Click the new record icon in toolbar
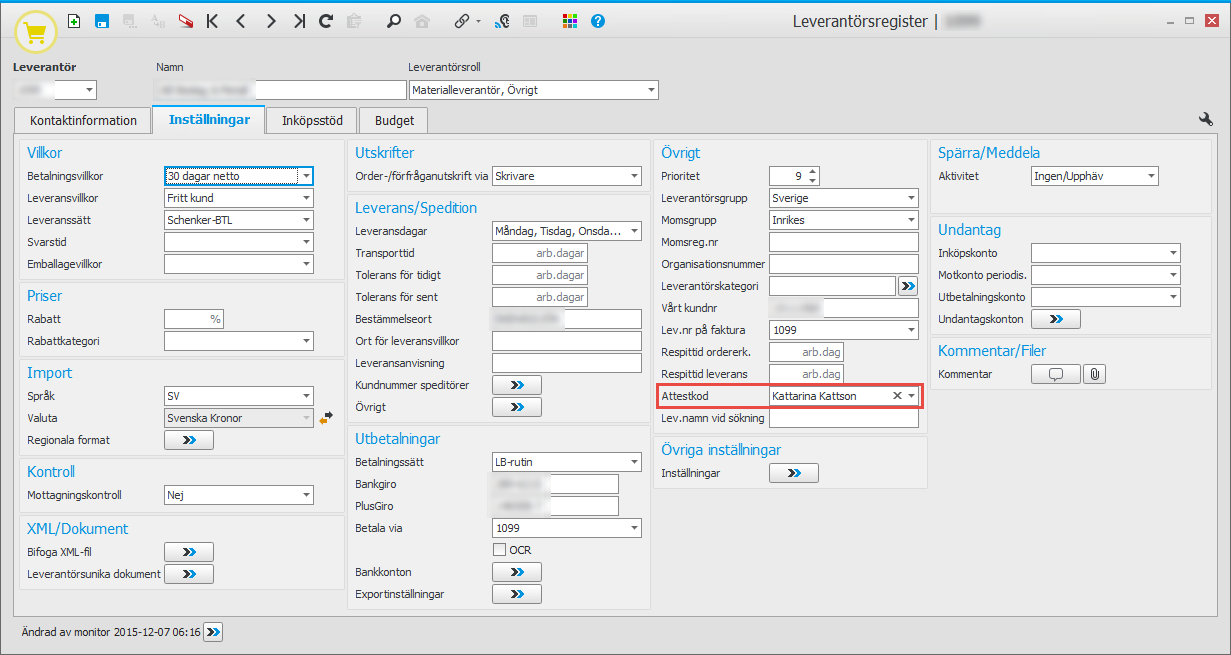 74,21
